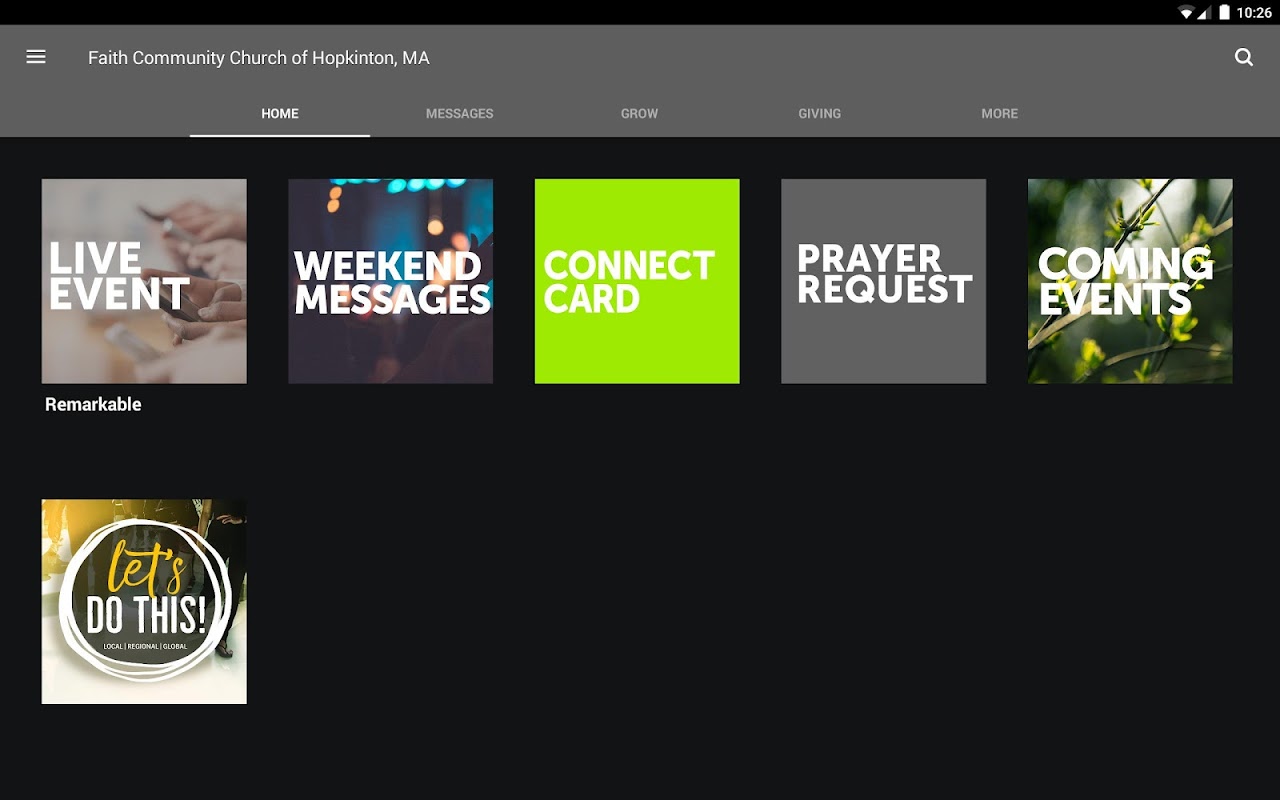The height and width of the screenshot is (800, 1280).
Task: Open the Messages tab
Action: coord(460,113)
